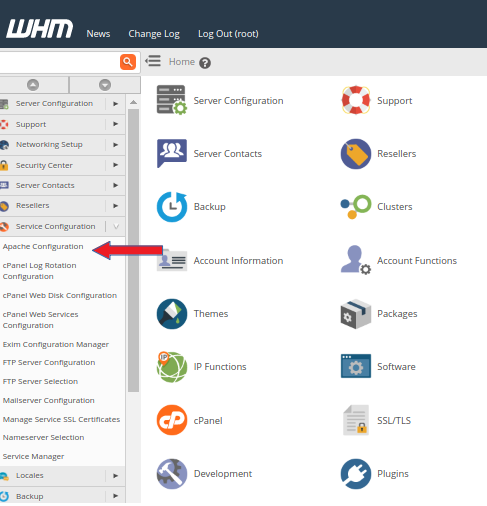Click the sidebar expand-all down arrow button
Screen dimensions: 487x506
105,85
